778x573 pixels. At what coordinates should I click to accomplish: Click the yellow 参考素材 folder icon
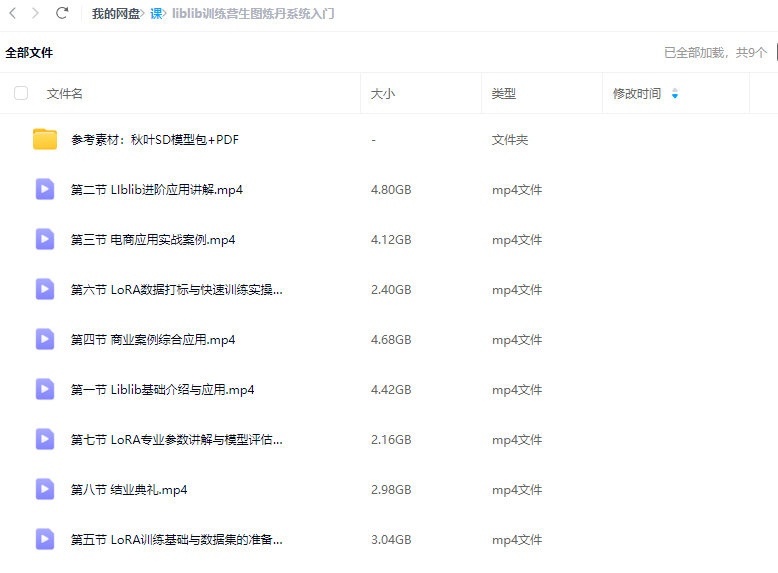(45, 140)
